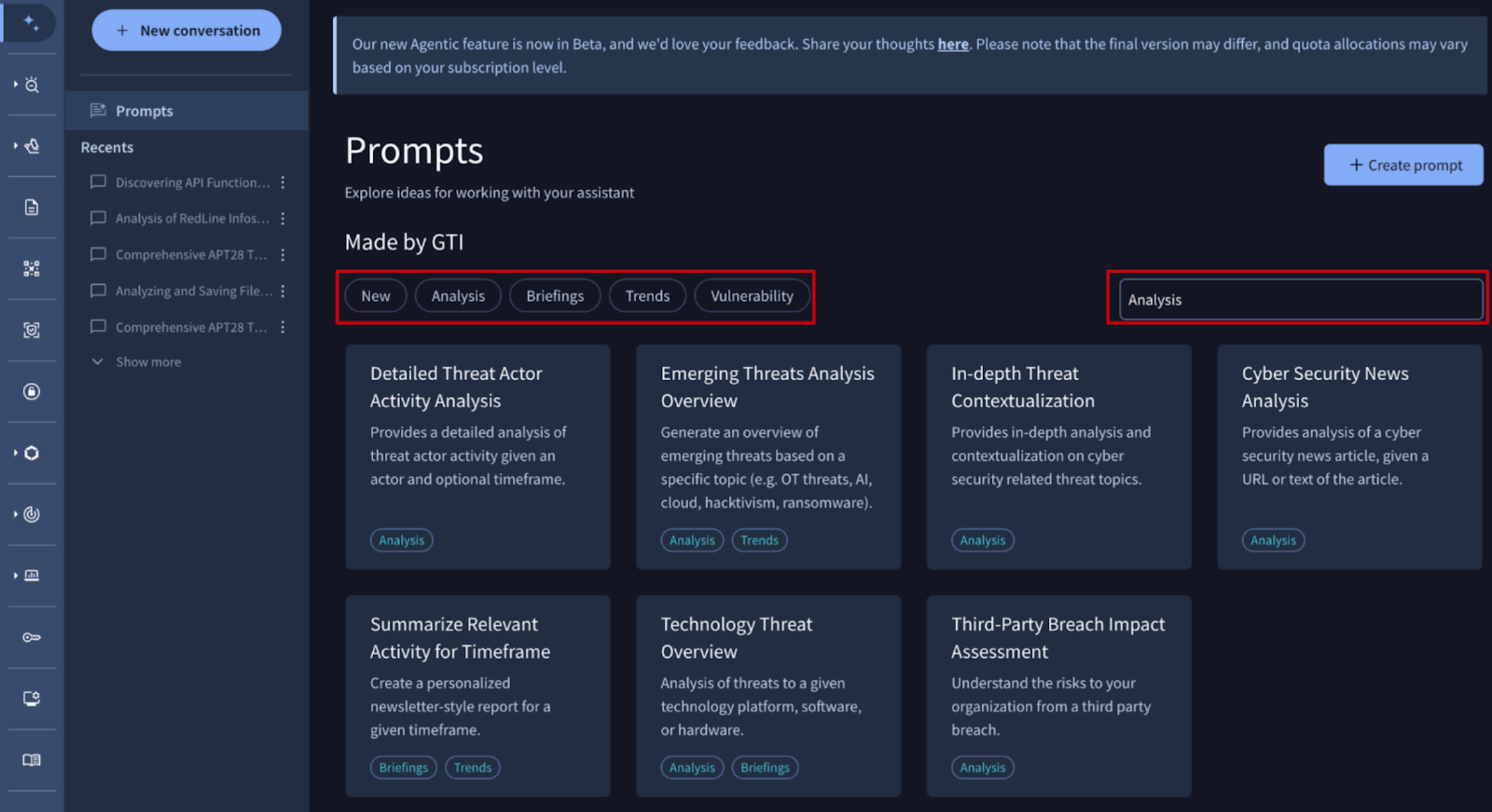Follow the 'here' feedback link
1492x812 pixels.
pos(952,44)
